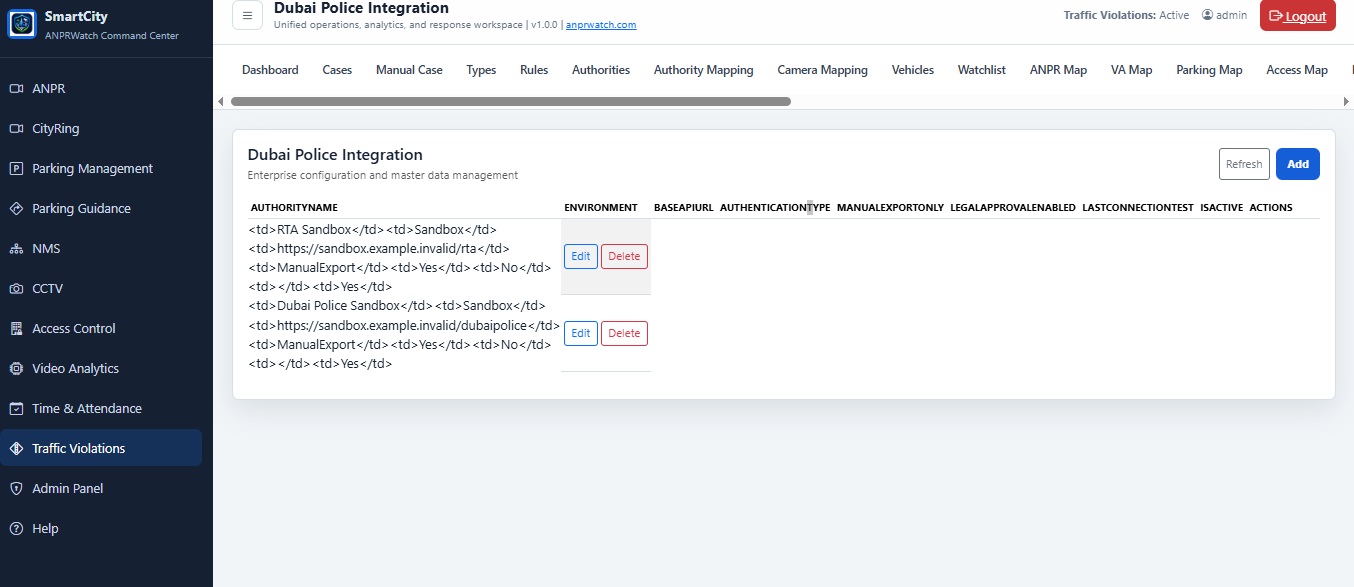Screen dimensions: 1354x587
Task: Click the left arrow of tab scrollbar
Action: point(221,102)
